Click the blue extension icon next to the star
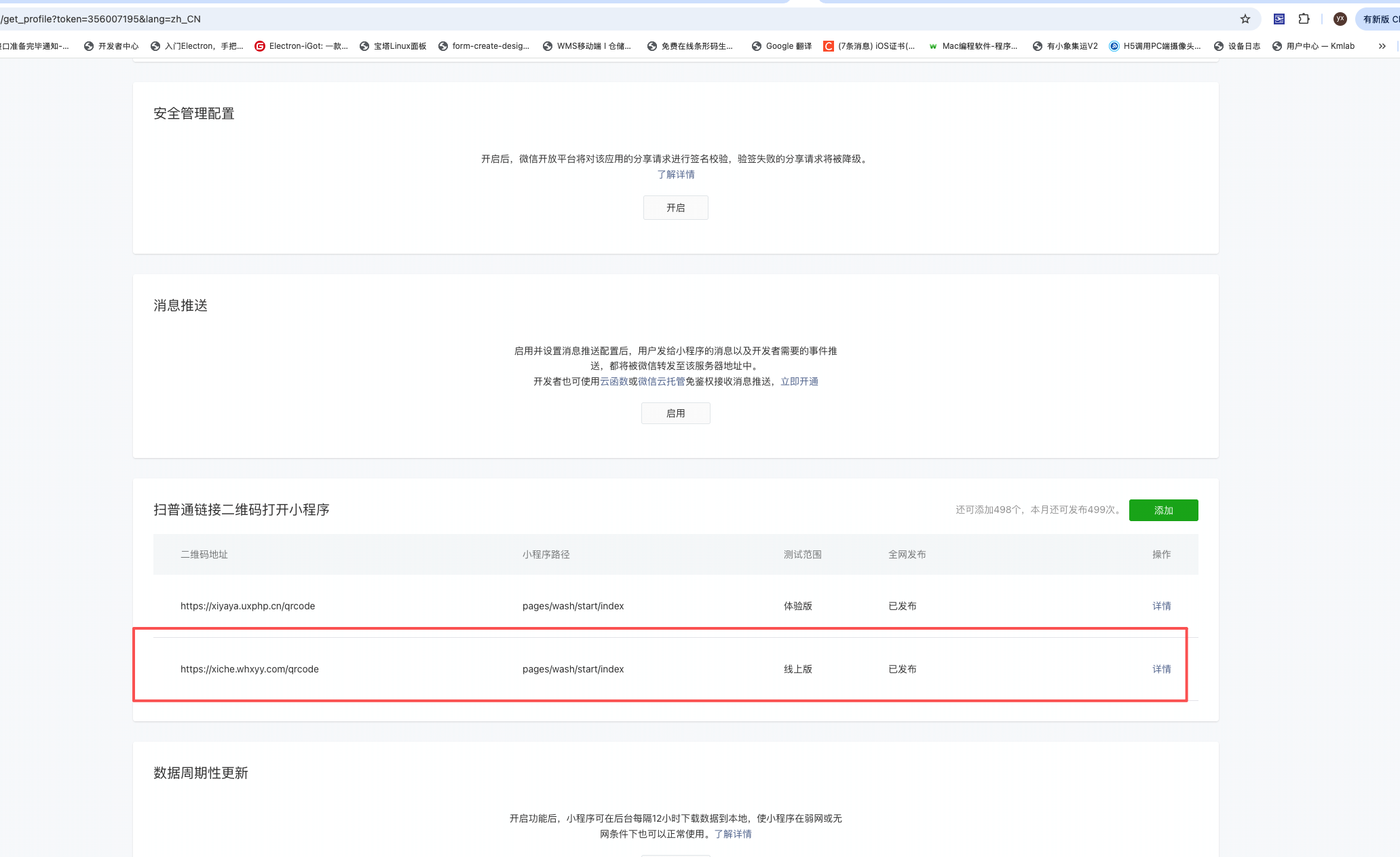This screenshot has height=857, width=1400. [x=1279, y=19]
